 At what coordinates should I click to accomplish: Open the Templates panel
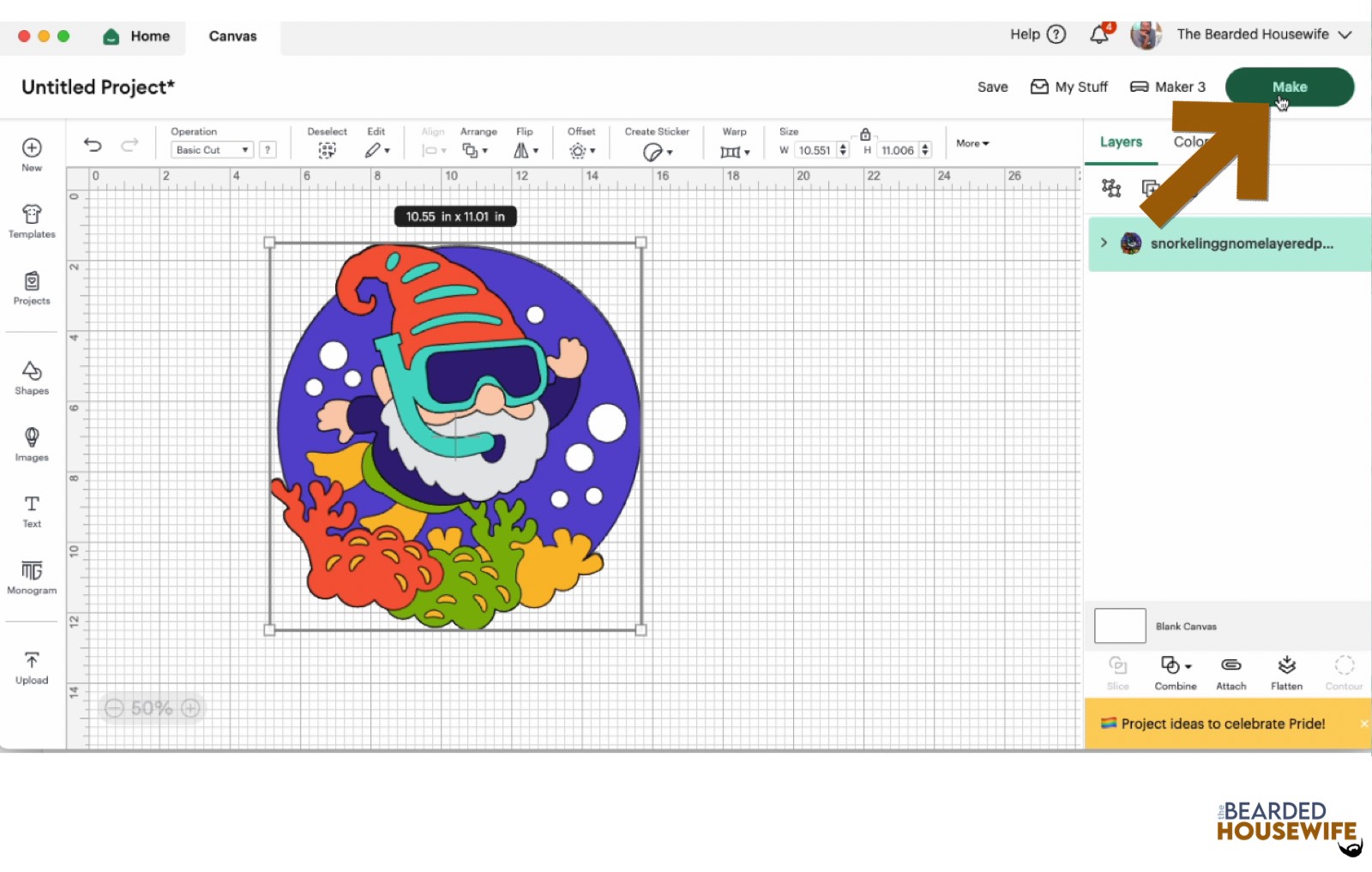click(x=32, y=221)
